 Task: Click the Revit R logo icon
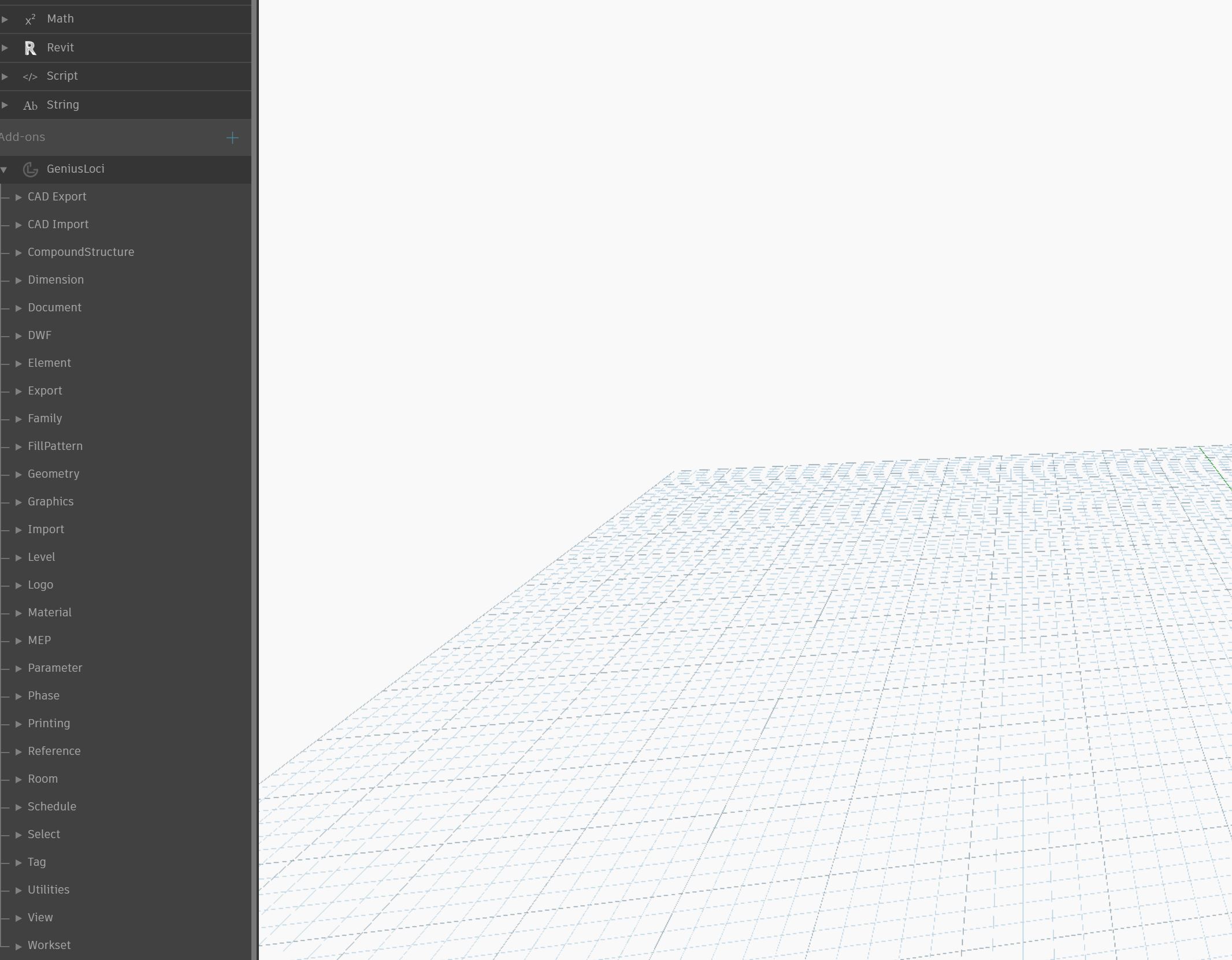30,48
